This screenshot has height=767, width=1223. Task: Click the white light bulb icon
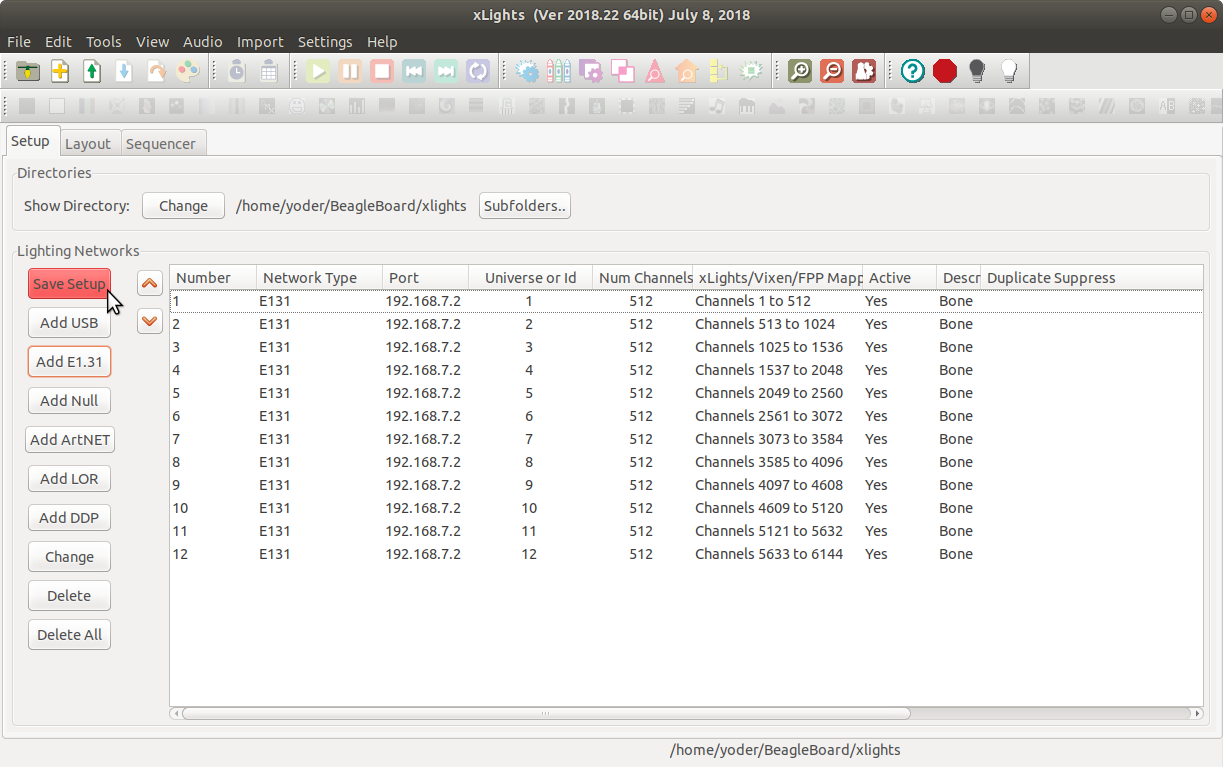(x=1009, y=71)
